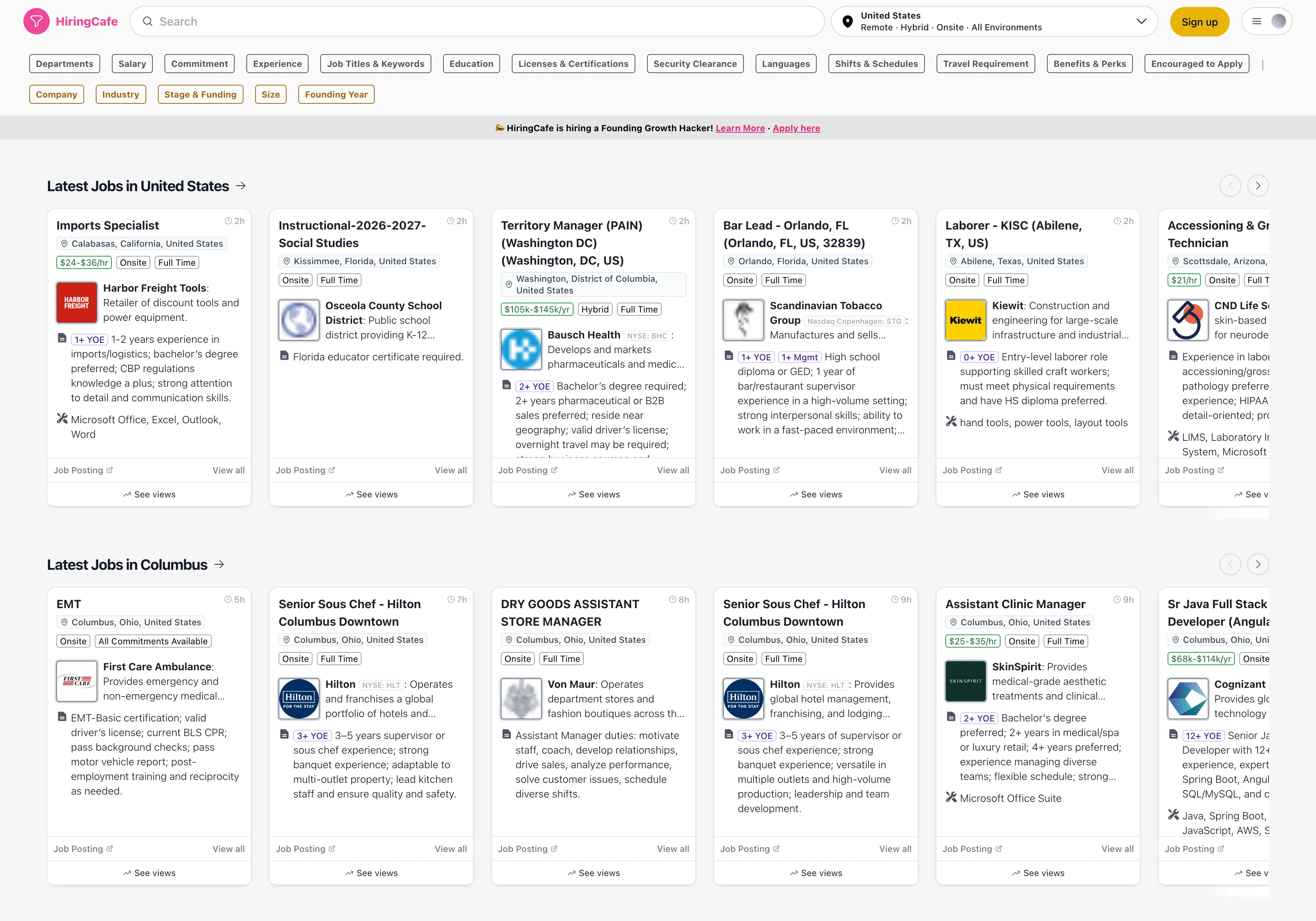Open the location filter dropdown chevron
This screenshot has width=1316, height=921.
(1141, 21)
